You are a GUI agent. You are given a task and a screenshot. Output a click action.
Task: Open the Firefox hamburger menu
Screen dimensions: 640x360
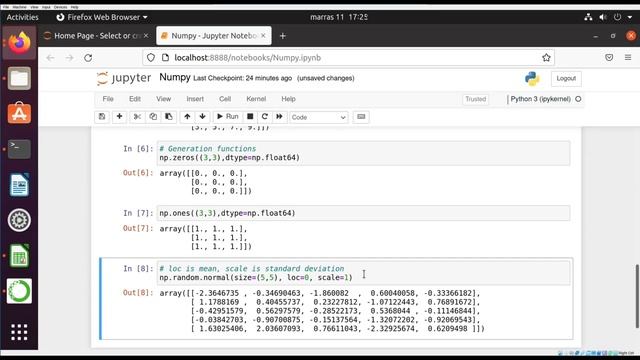pyautogui.click(x=628, y=58)
